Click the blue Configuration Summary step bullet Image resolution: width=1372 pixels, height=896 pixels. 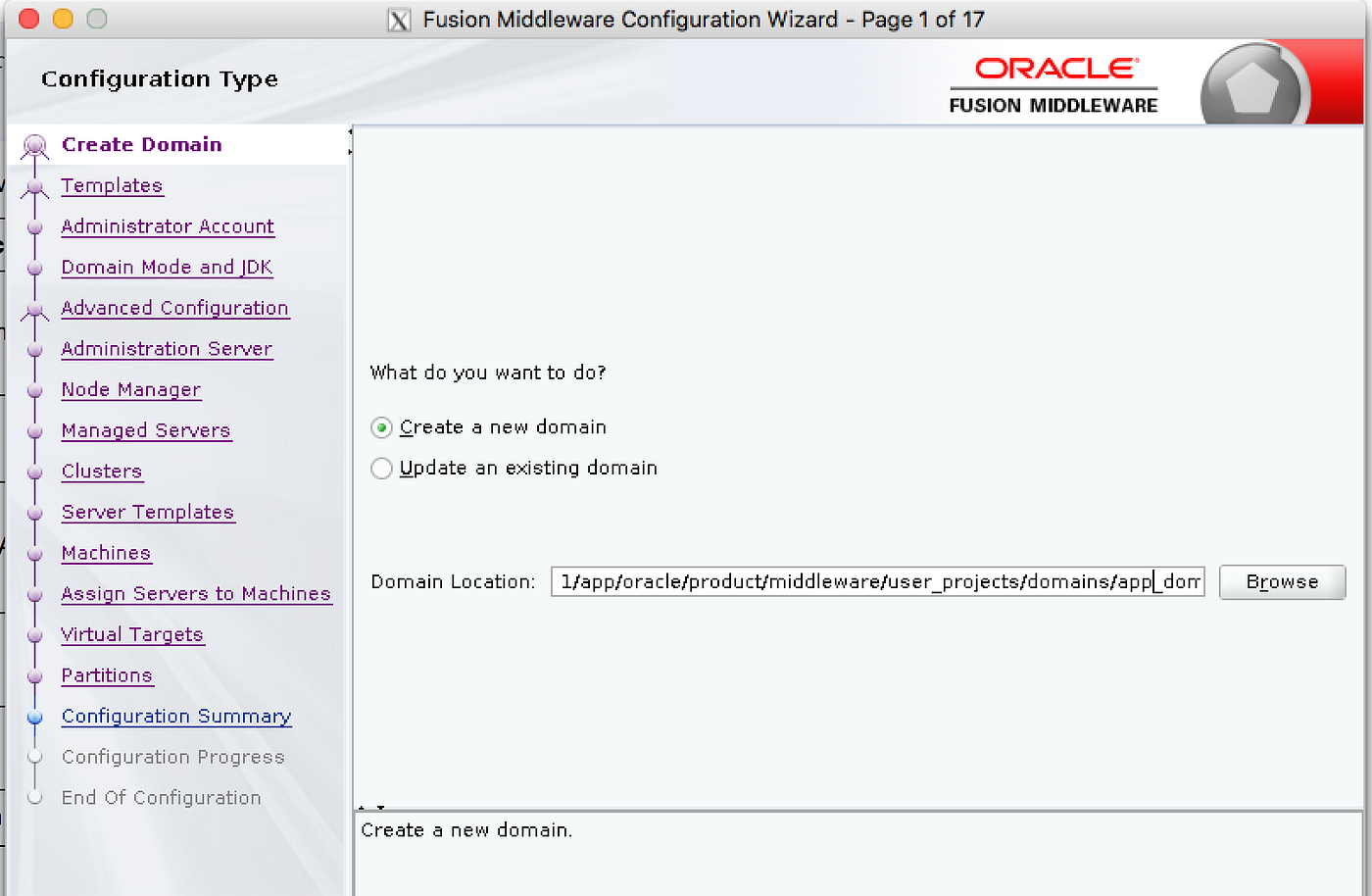[35, 718]
